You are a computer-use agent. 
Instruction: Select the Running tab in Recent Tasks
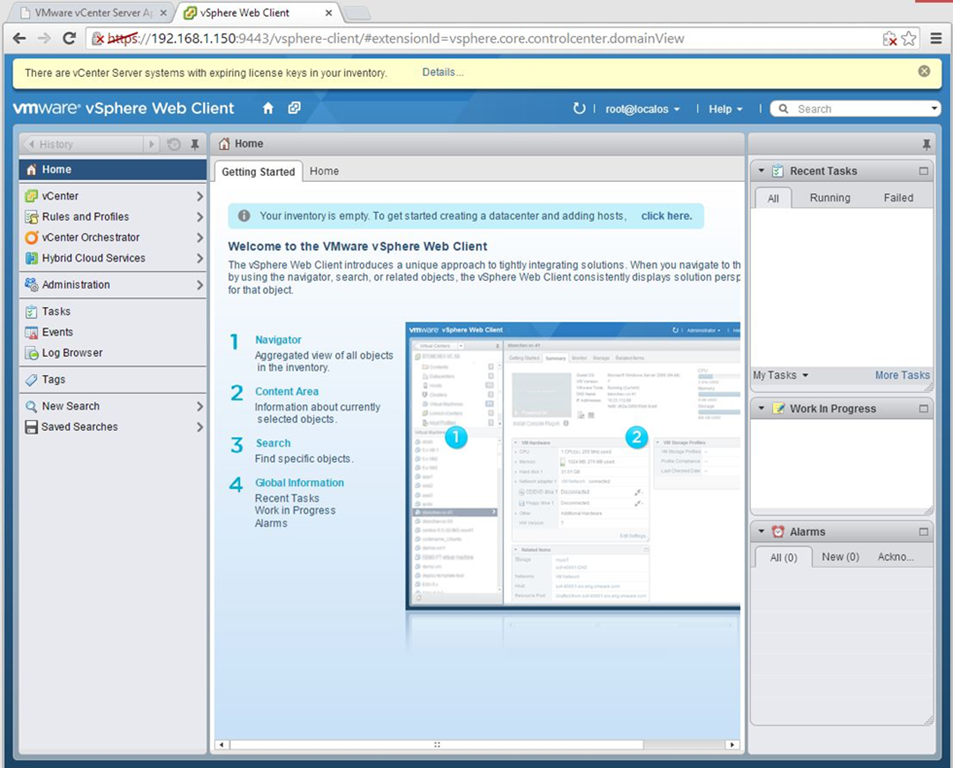pos(830,198)
